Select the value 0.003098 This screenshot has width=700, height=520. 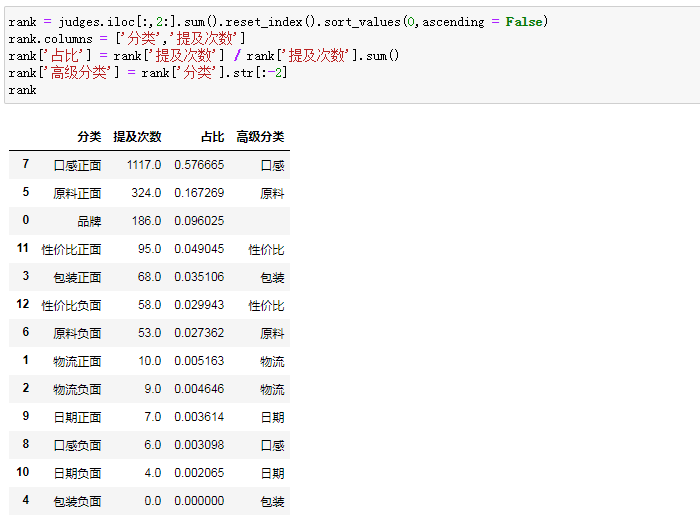(199, 445)
